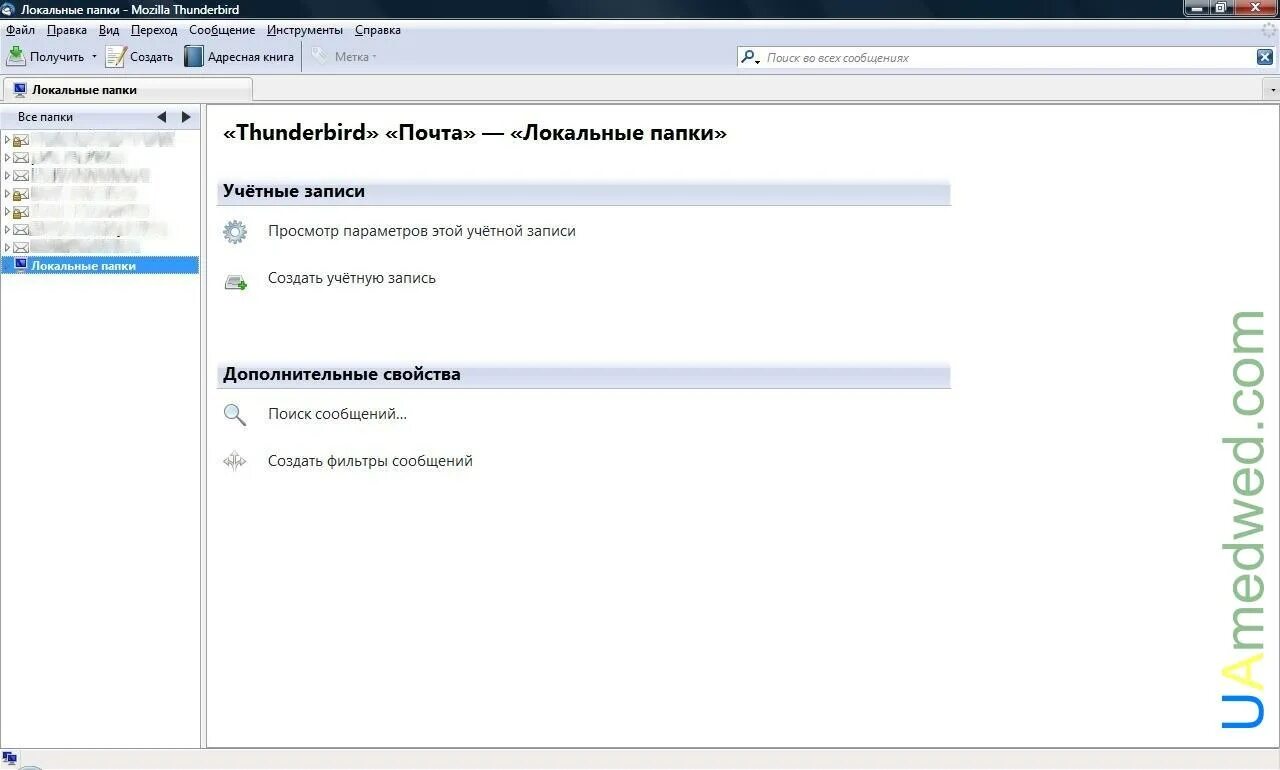Open the tab list dropdown at tab bar end
The image size is (1280, 770).
[x=1272, y=90]
